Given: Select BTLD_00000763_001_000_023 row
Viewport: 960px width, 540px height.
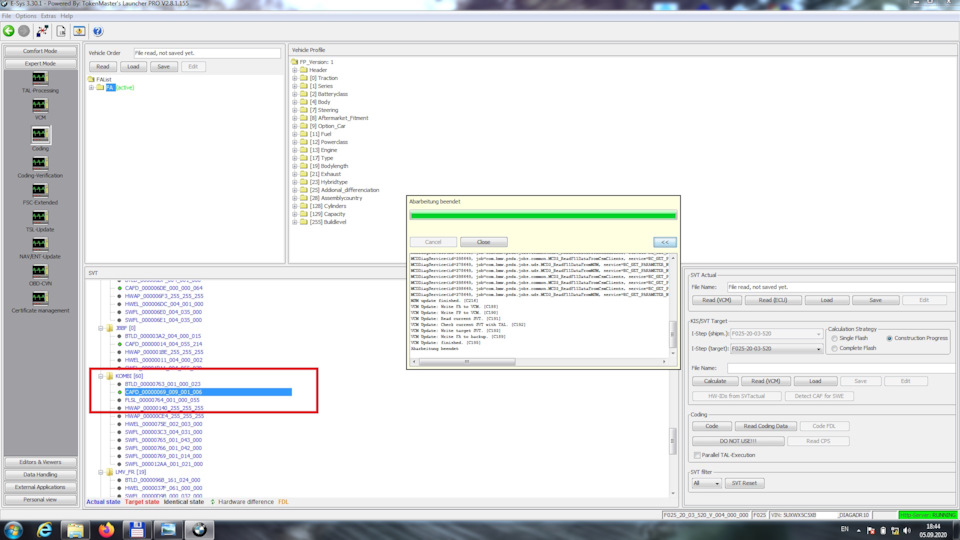Looking at the screenshot, I should tap(162, 384).
